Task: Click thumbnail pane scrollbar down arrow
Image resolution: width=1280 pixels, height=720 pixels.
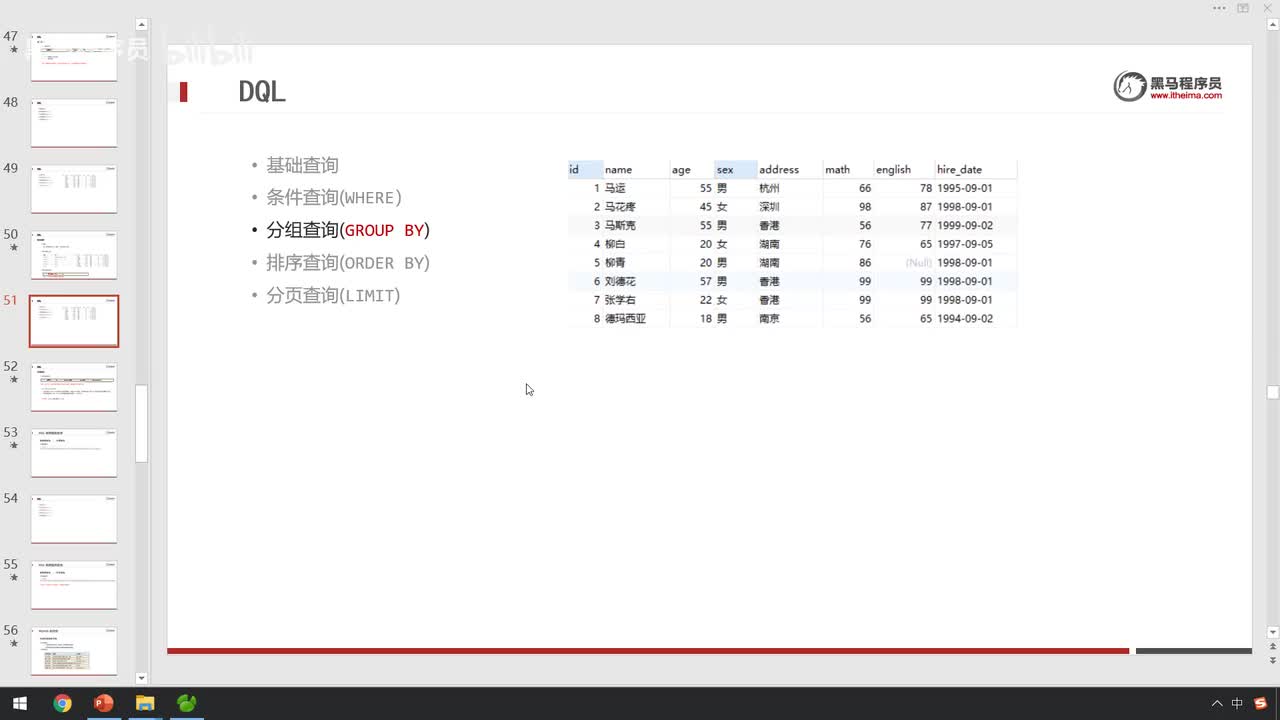Action: tap(141, 678)
